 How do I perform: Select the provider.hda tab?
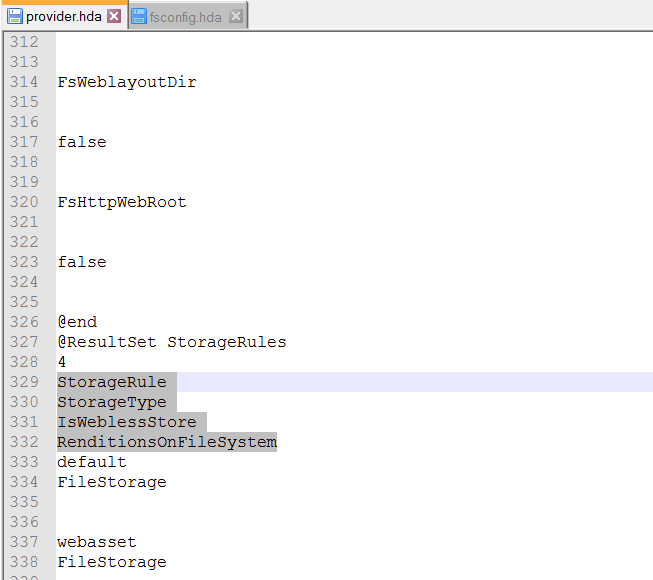click(63, 17)
